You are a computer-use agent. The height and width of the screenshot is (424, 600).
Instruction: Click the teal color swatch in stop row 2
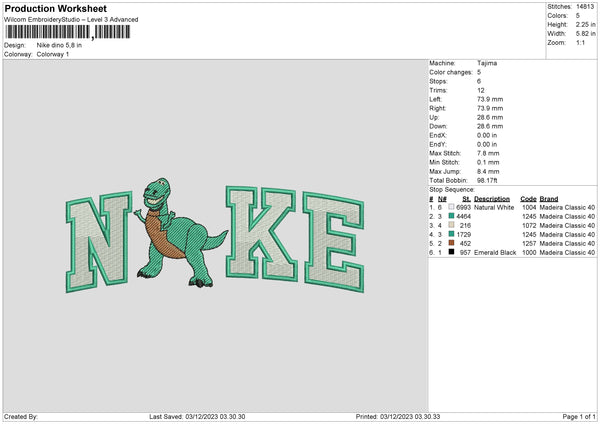(x=452, y=216)
